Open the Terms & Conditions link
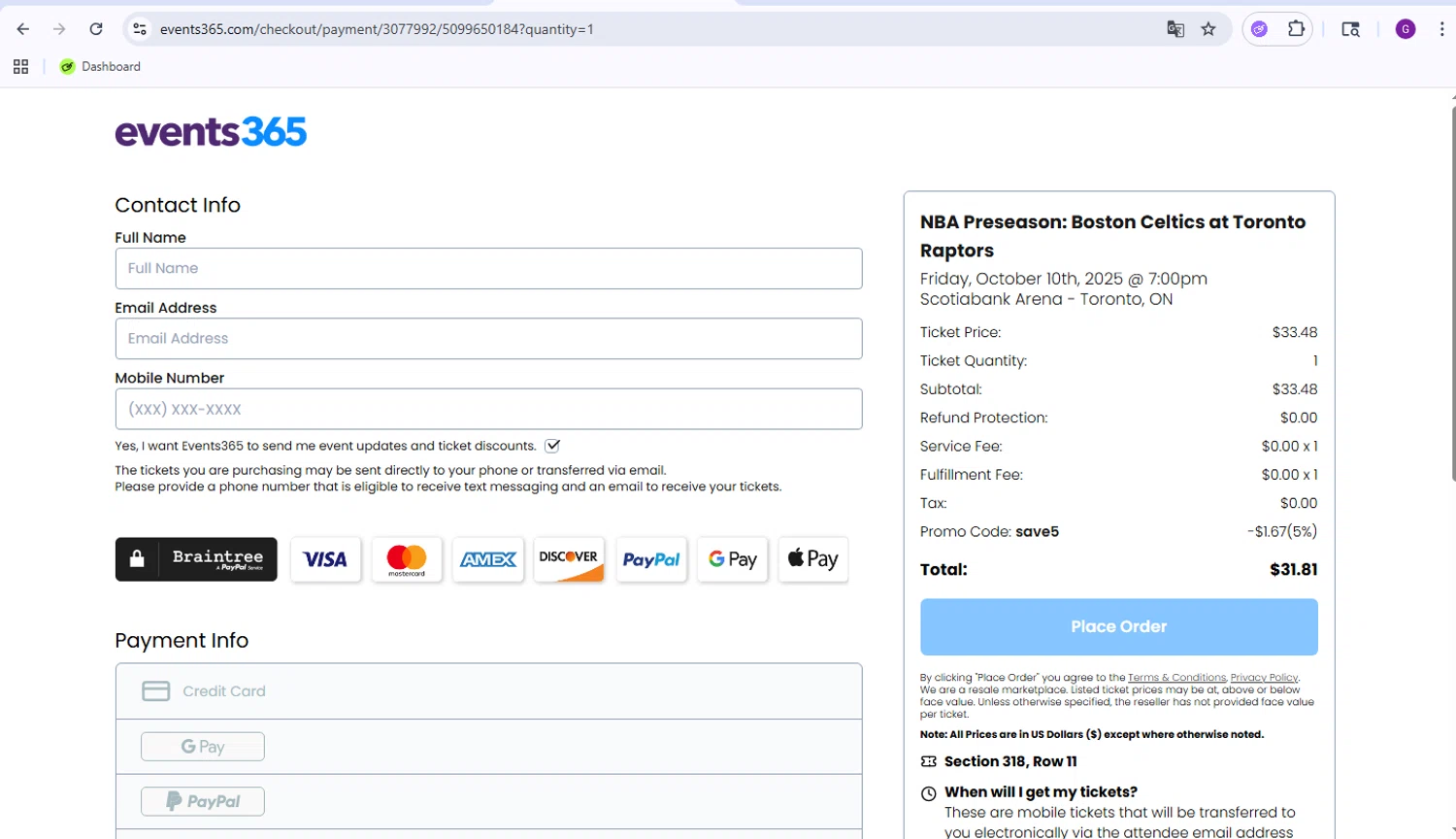1456x839 pixels. [1176, 678]
